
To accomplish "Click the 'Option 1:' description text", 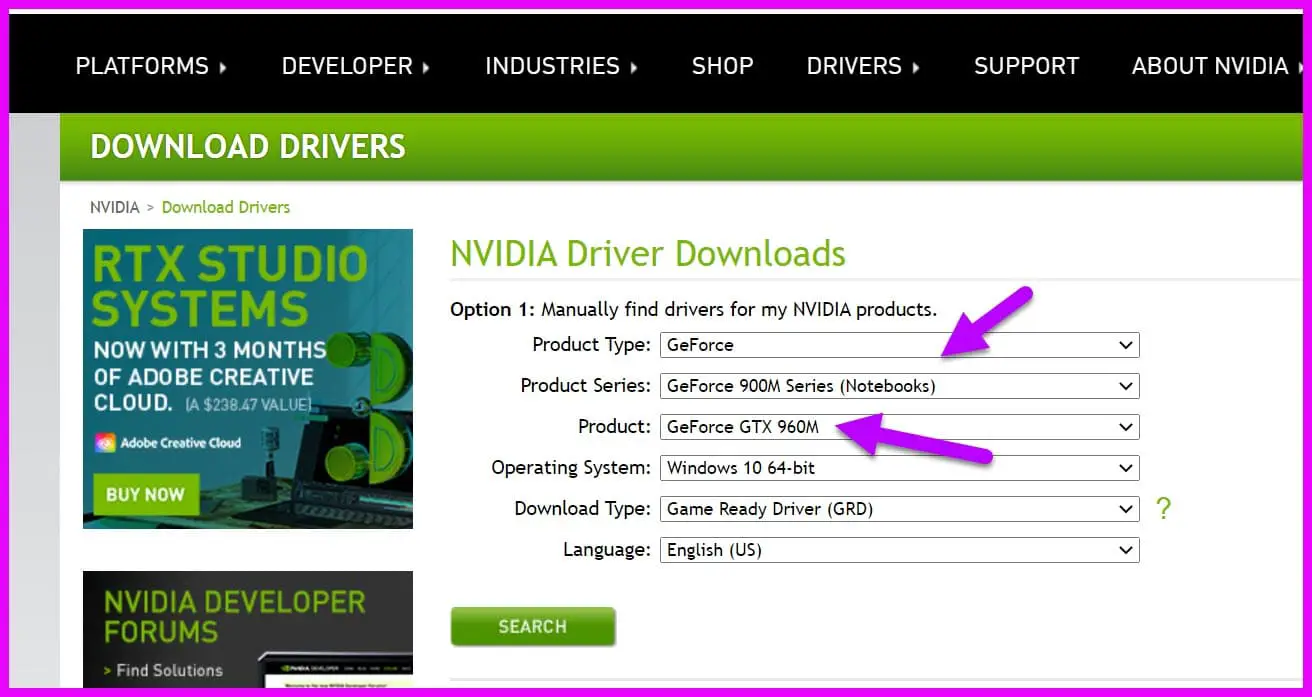I will click(x=694, y=310).
